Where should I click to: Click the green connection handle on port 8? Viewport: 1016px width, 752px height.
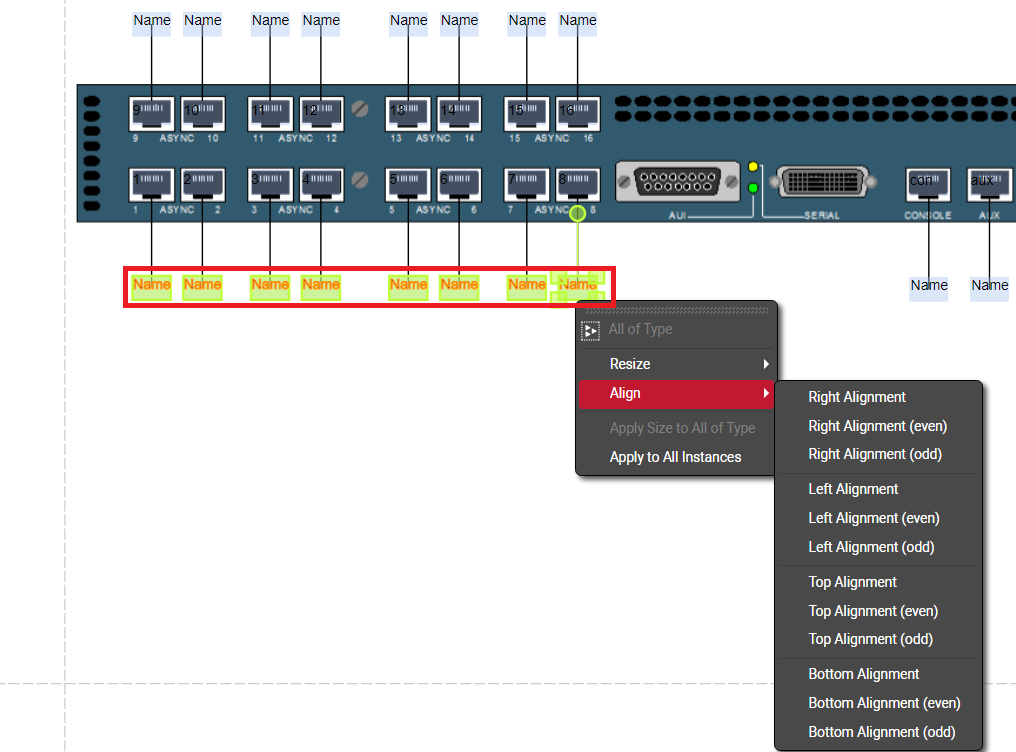tap(577, 212)
